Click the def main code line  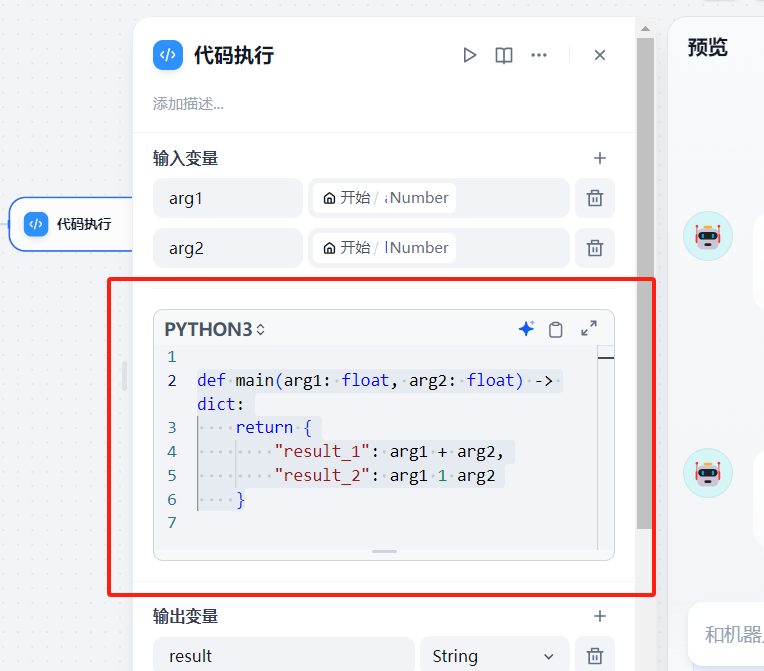click(375, 380)
